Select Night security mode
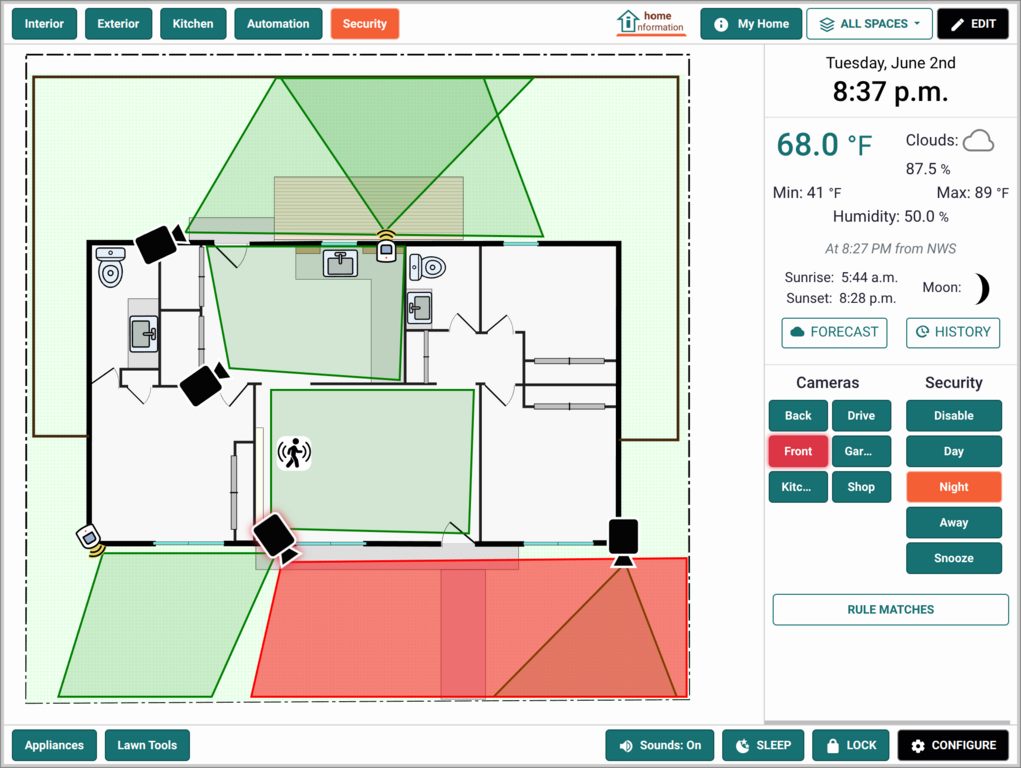Screen dimensions: 1021x768 (953, 487)
